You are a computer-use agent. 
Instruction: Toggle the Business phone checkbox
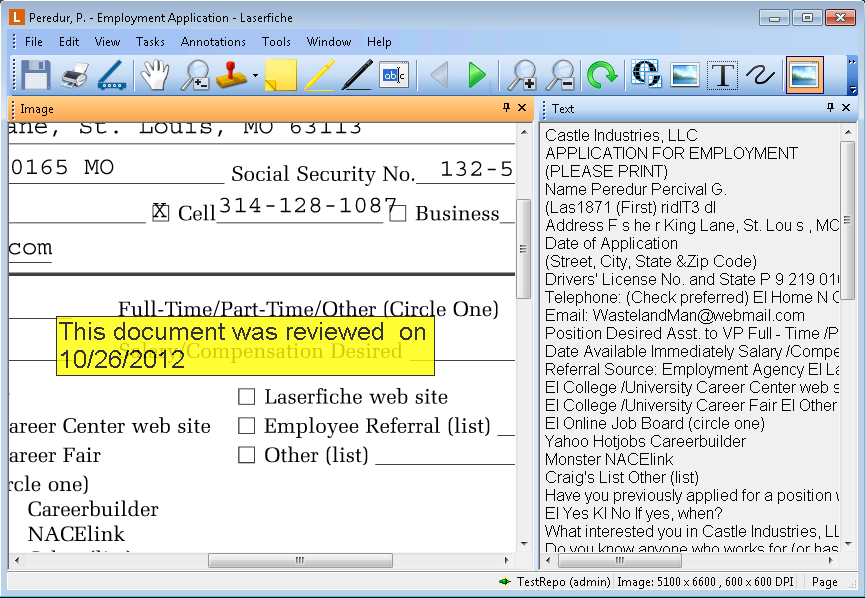point(398,213)
